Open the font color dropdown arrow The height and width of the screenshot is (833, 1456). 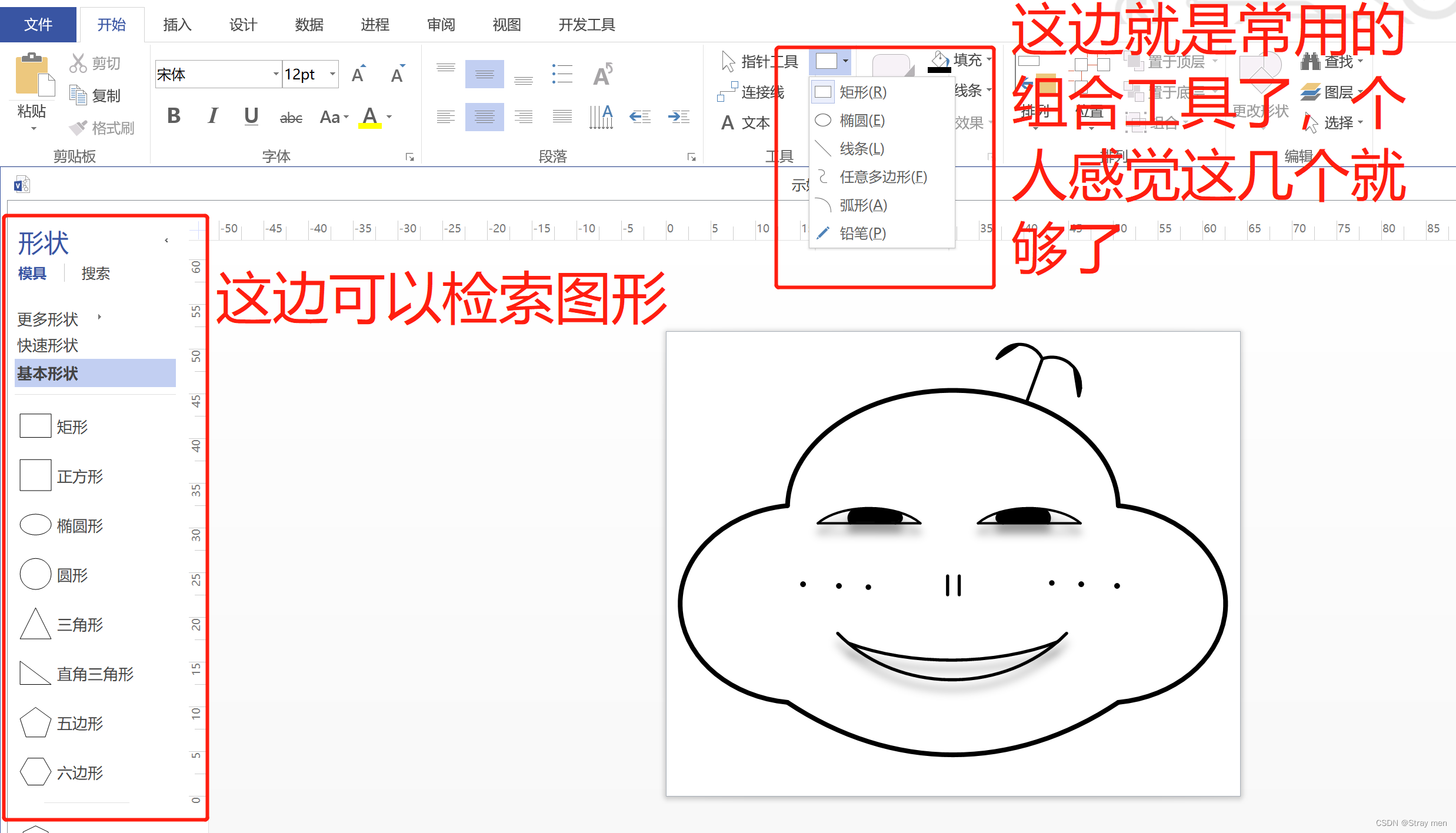point(389,117)
